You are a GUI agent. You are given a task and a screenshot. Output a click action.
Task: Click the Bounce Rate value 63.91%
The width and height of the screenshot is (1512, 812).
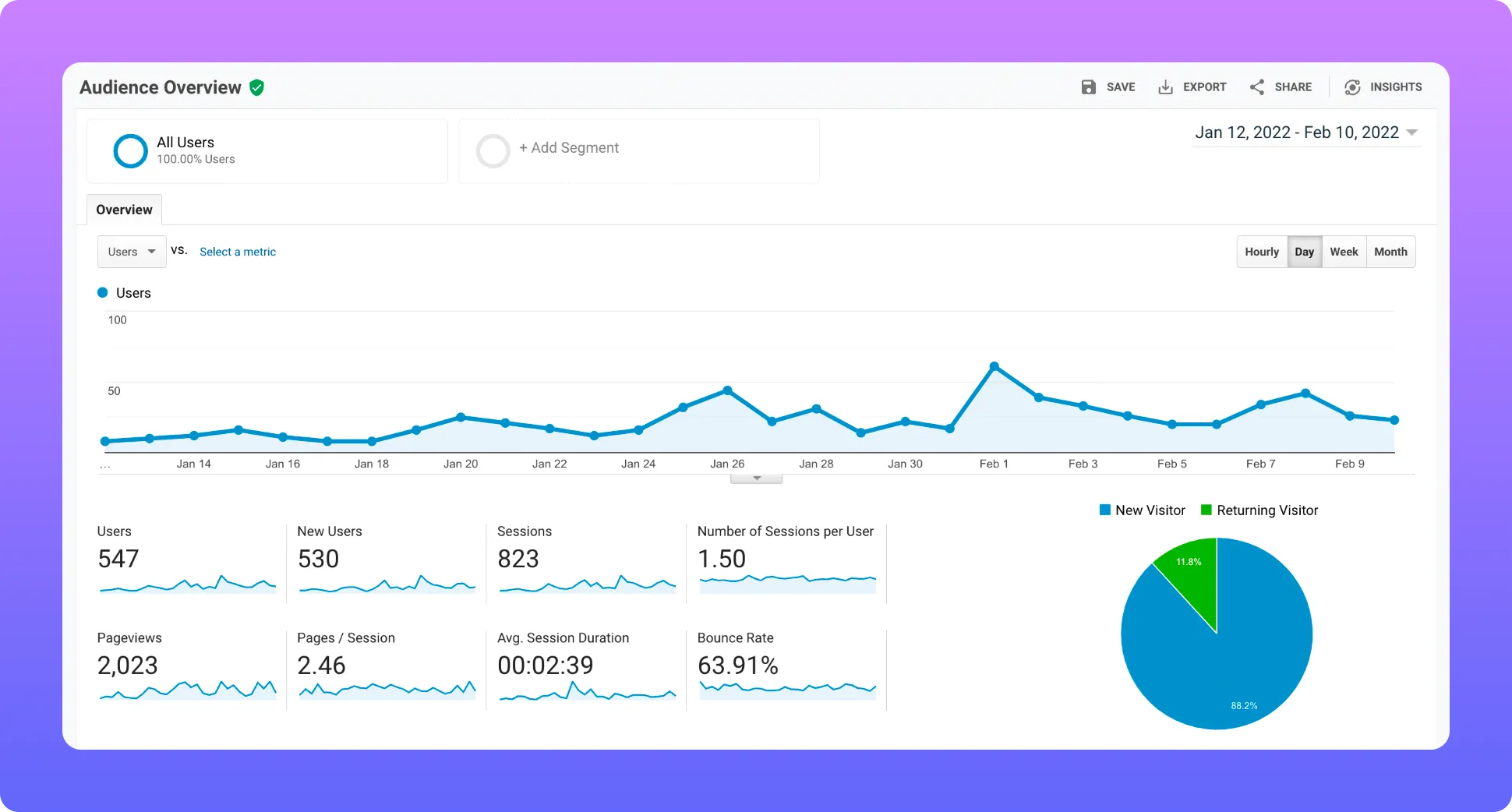[738, 665]
